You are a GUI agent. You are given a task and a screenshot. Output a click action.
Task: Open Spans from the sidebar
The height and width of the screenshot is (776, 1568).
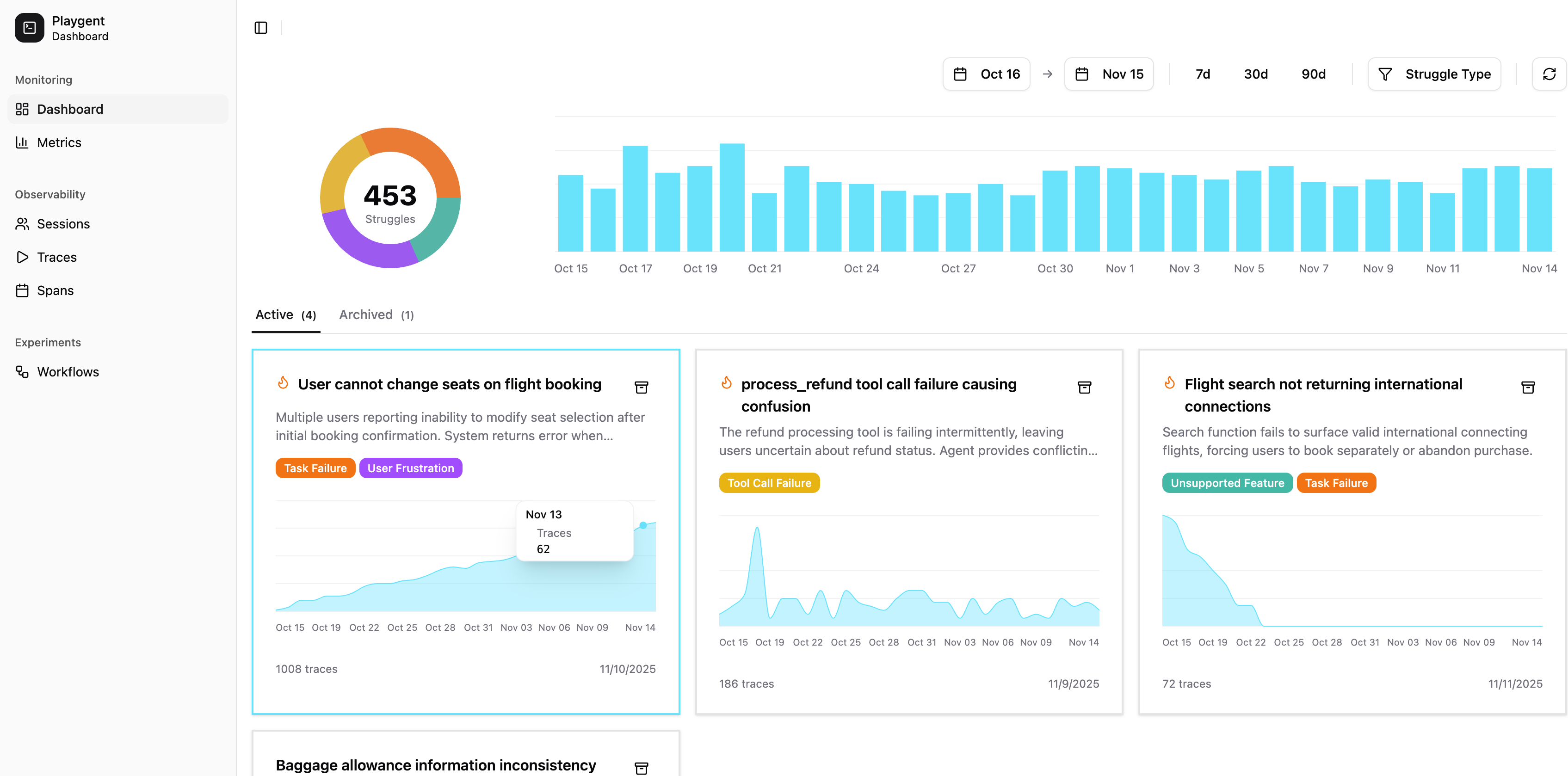pyautogui.click(x=55, y=290)
